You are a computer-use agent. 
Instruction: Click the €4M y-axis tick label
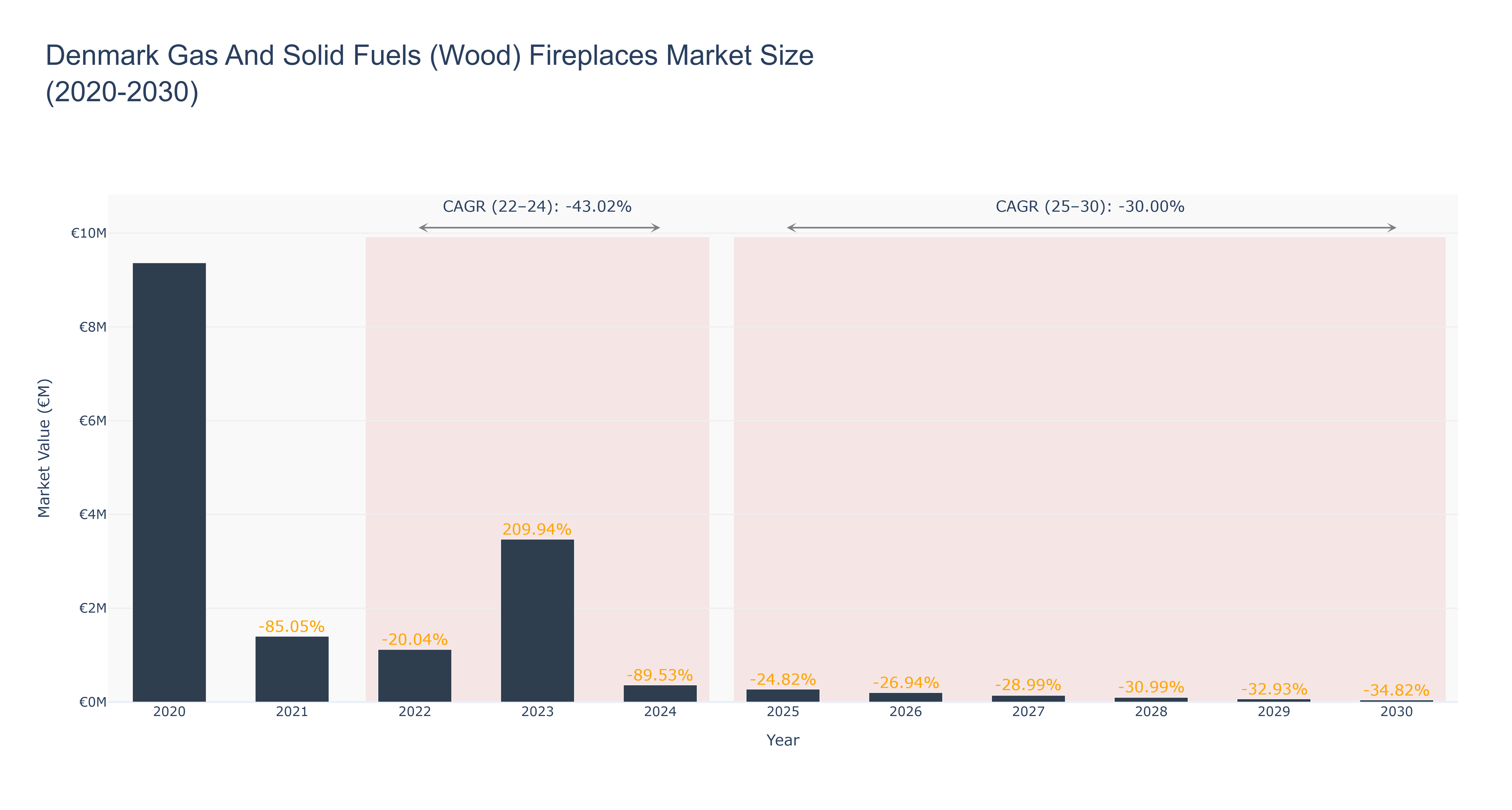point(93,514)
